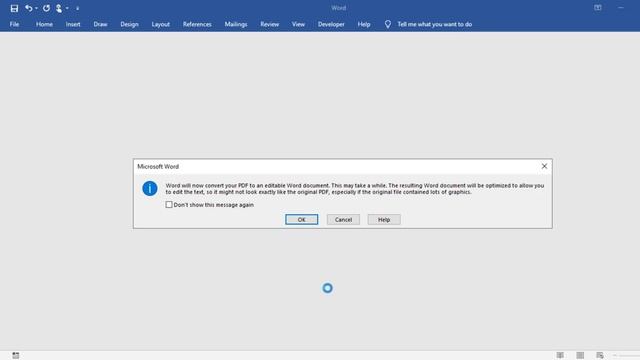Viewport: 640px width, 360px height.
Task: Open Help from the conversion dialog
Action: (384, 220)
